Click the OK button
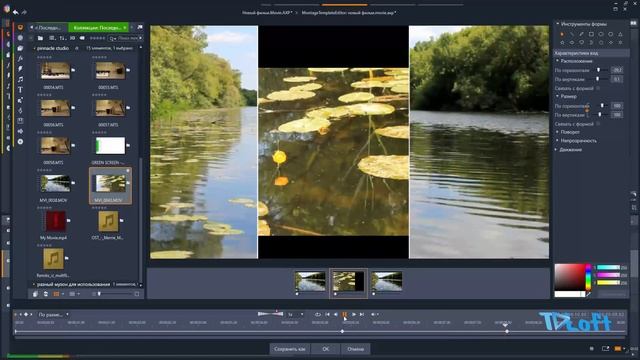This screenshot has width=640, height=360. click(325, 349)
